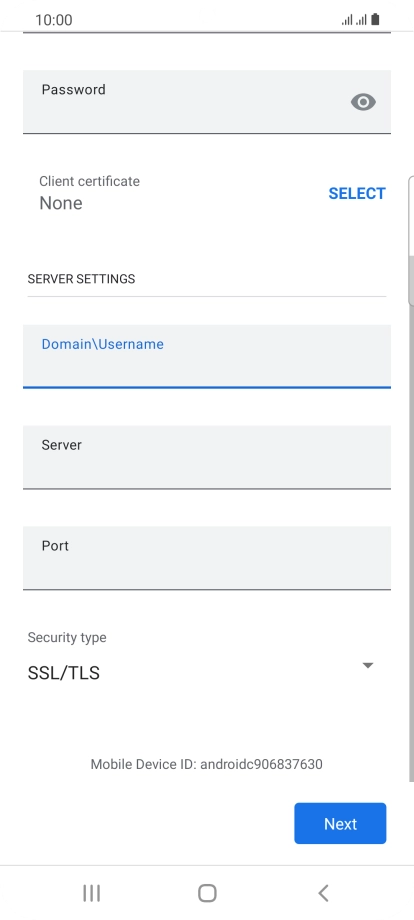Tap the second signal strength icon
Screen dimensions: 414x920
click(361, 20)
